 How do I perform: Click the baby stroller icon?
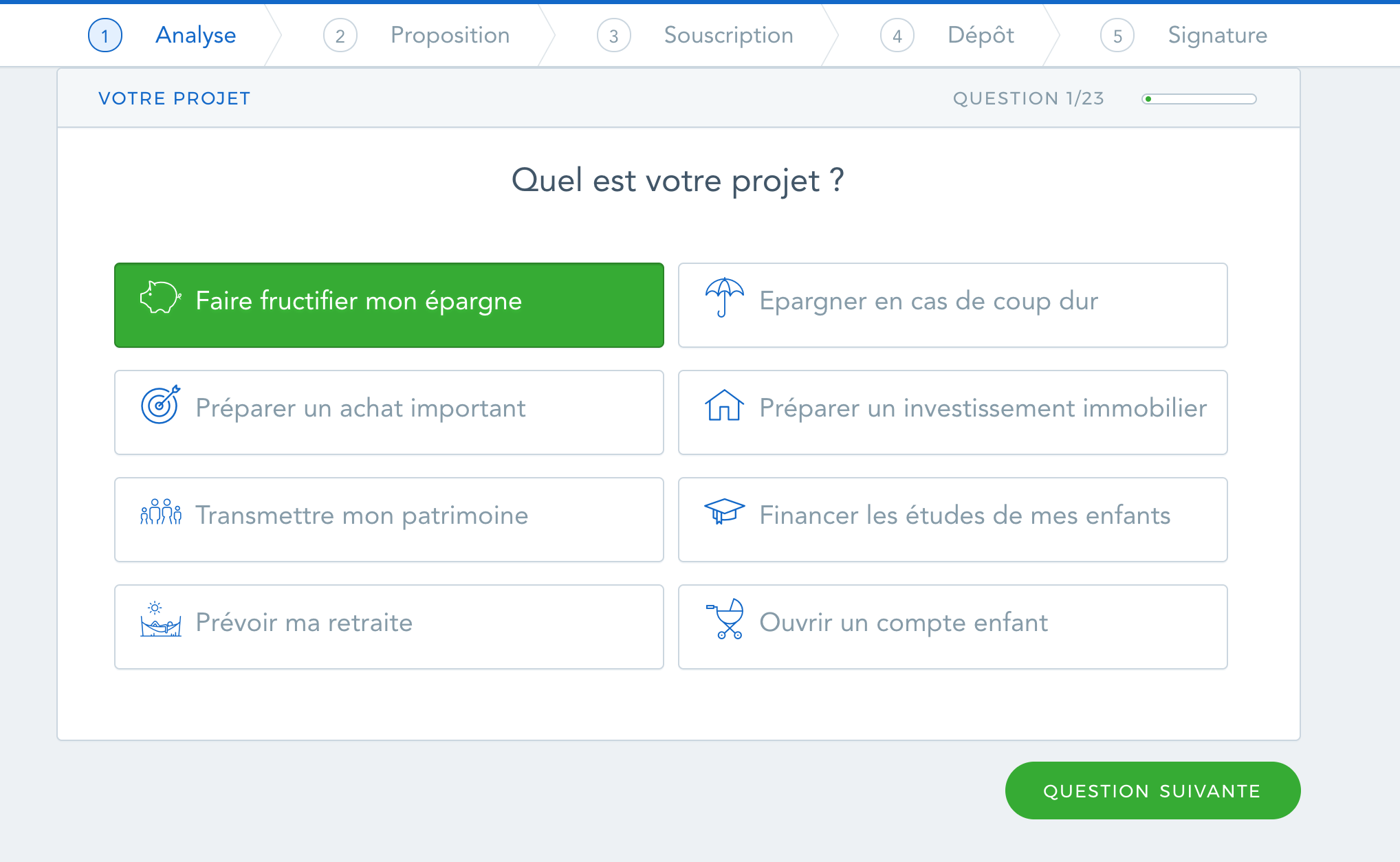coord(725,619)
